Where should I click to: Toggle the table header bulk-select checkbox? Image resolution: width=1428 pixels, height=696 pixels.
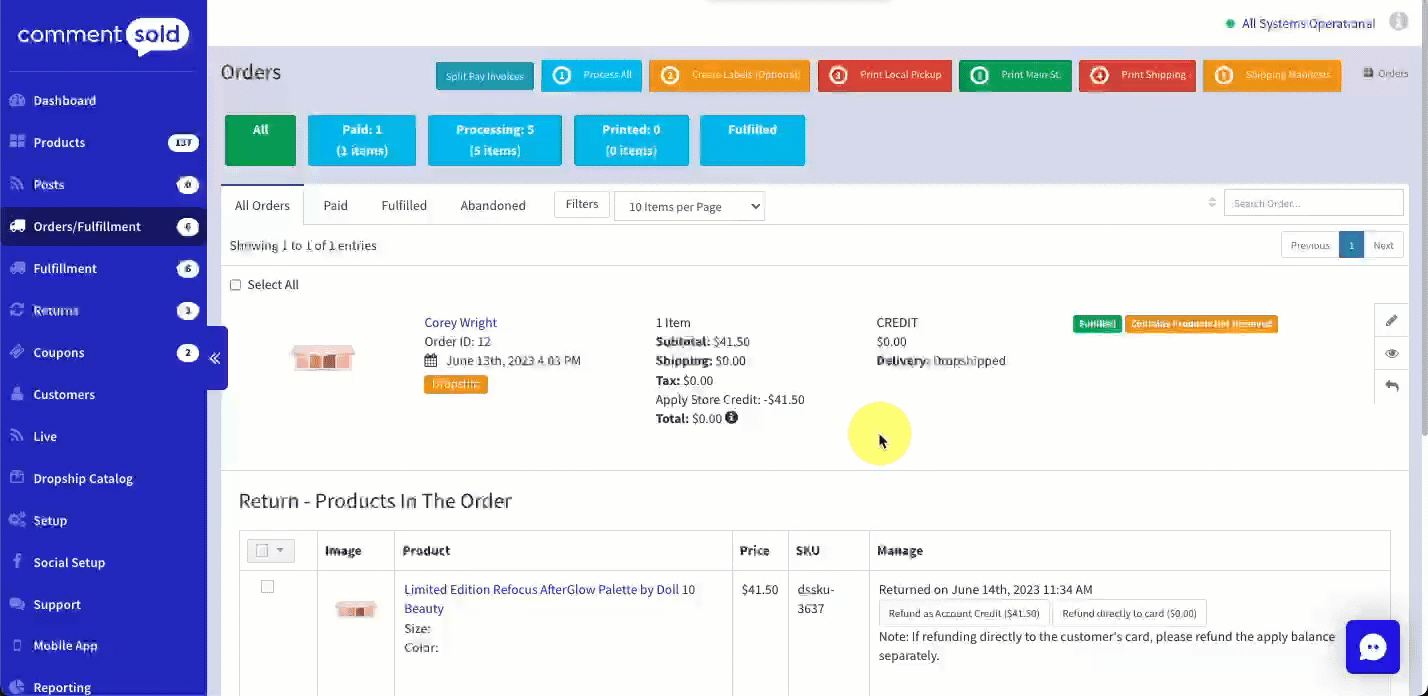click(262, 550)
